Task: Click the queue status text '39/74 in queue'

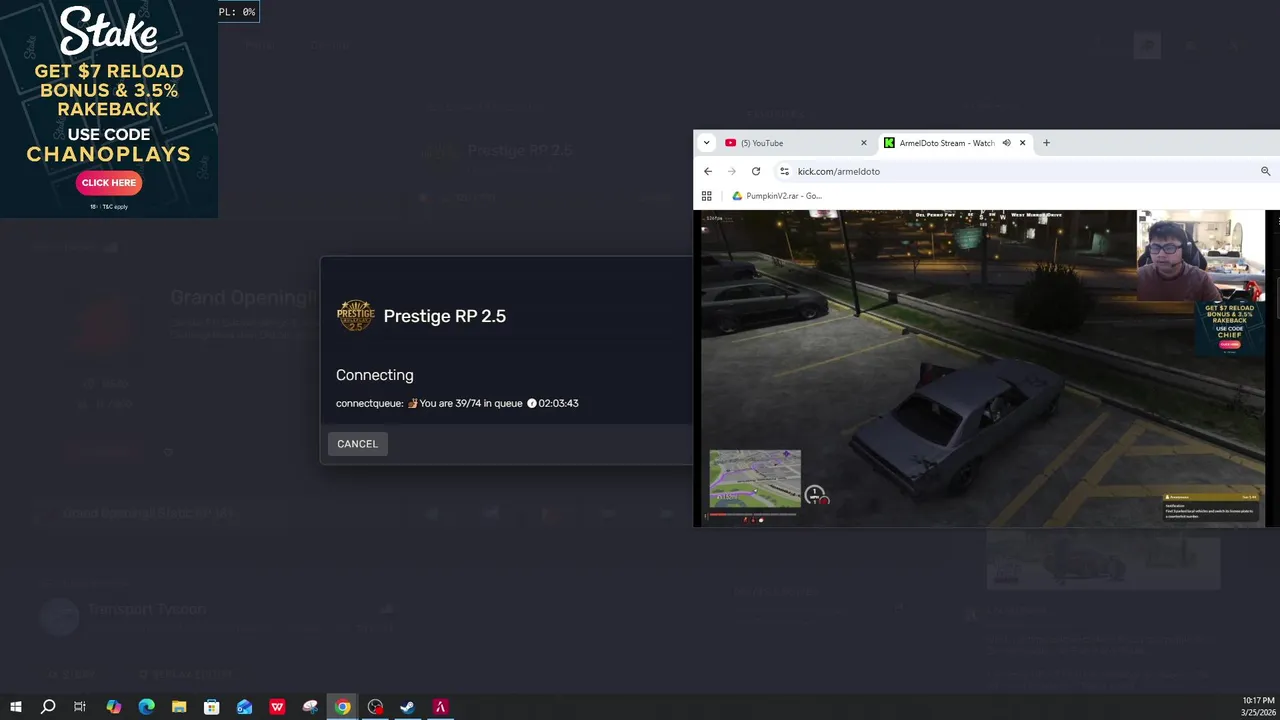Action: point(470,404)
